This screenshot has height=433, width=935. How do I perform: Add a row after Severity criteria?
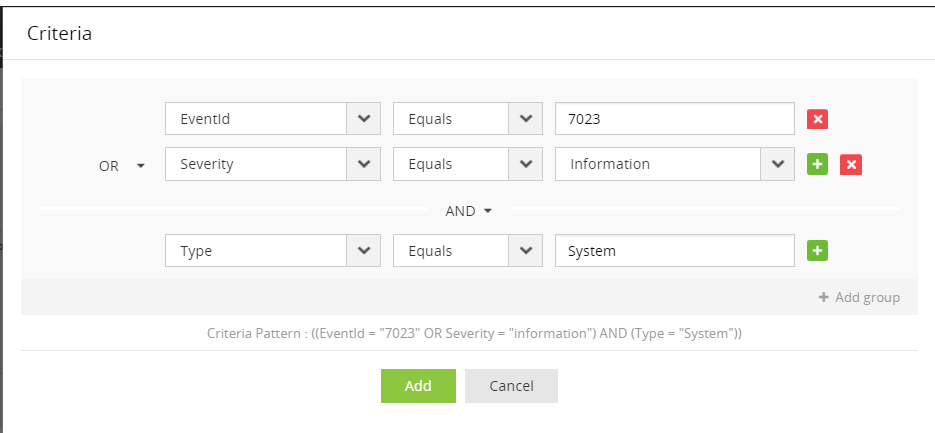click(x=817, y=165)
